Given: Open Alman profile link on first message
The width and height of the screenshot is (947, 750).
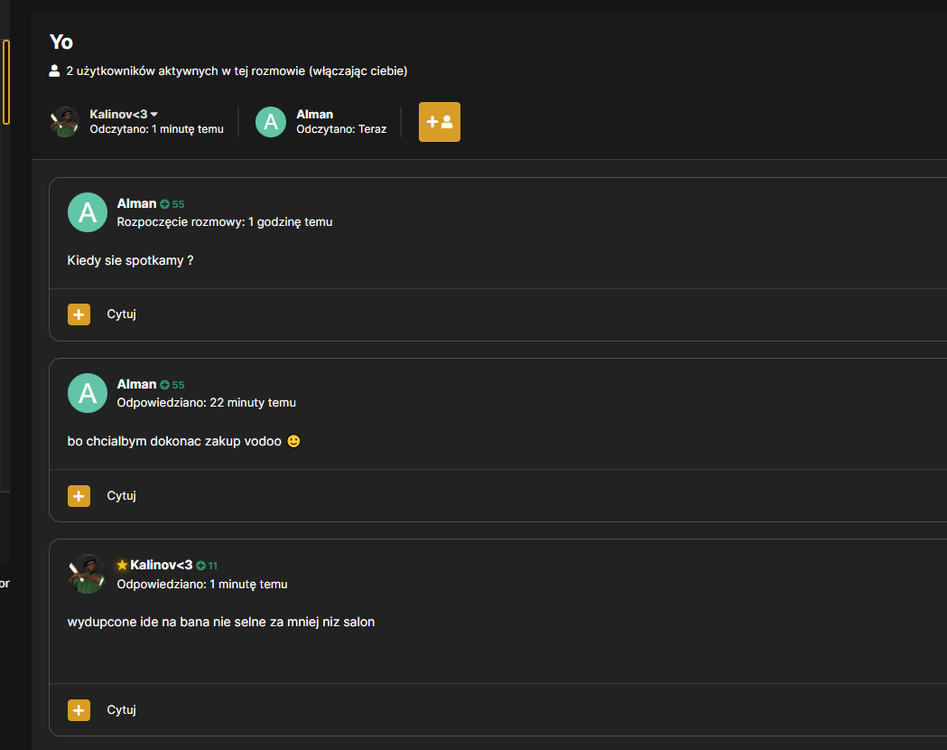Looking at the screenshot, I should pos(136,204).
